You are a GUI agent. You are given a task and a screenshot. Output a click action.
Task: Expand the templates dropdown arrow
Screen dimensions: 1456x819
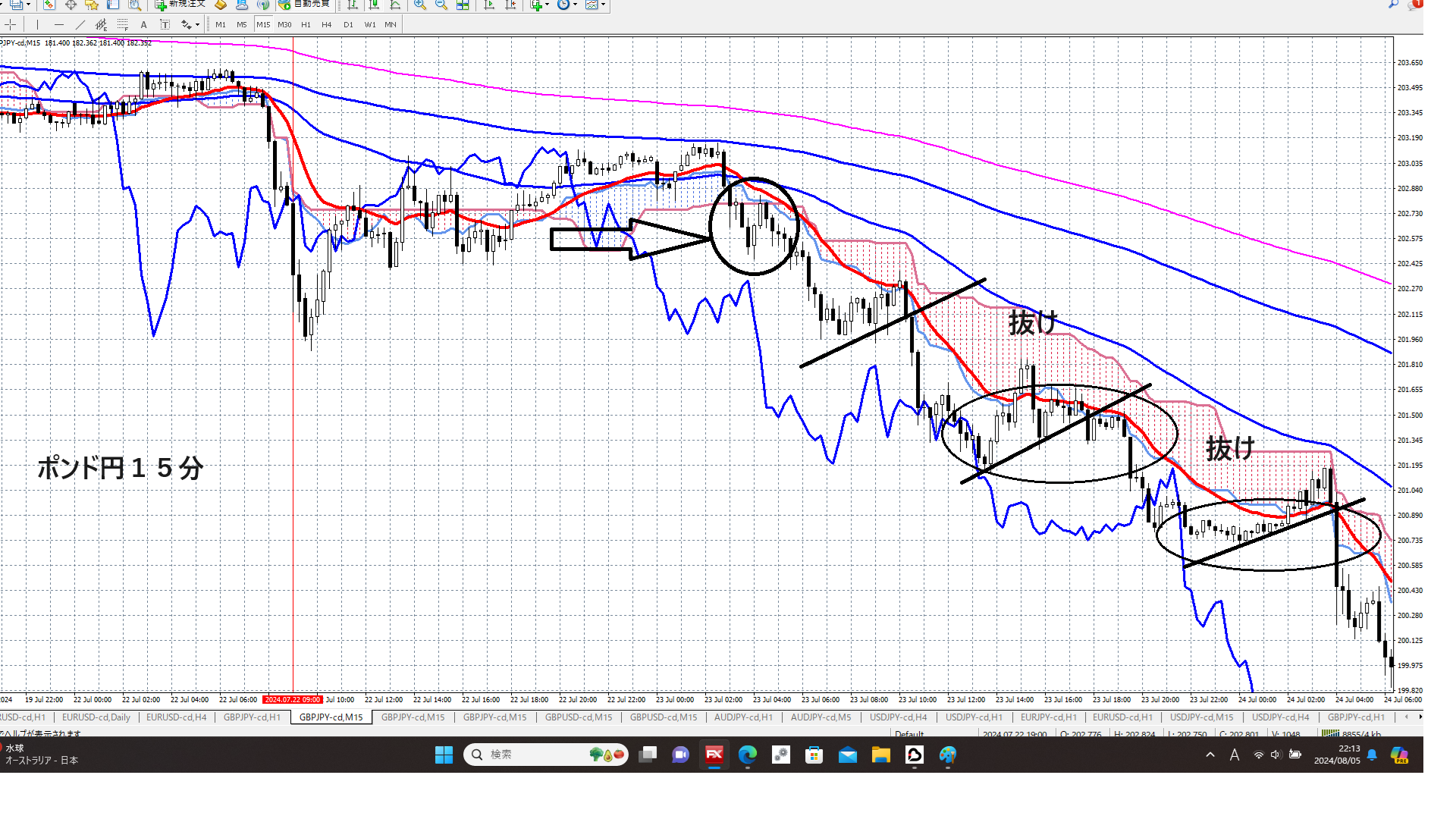click(603, 5)
